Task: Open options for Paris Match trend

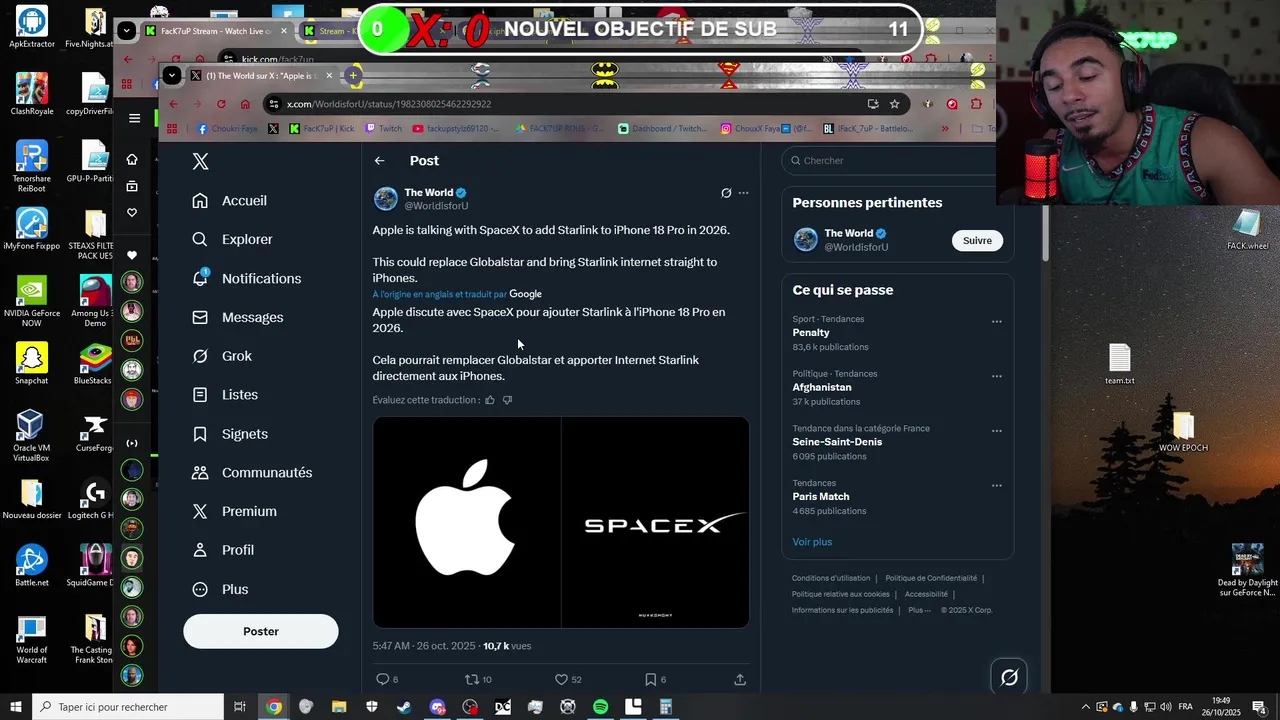Action: 997,486
